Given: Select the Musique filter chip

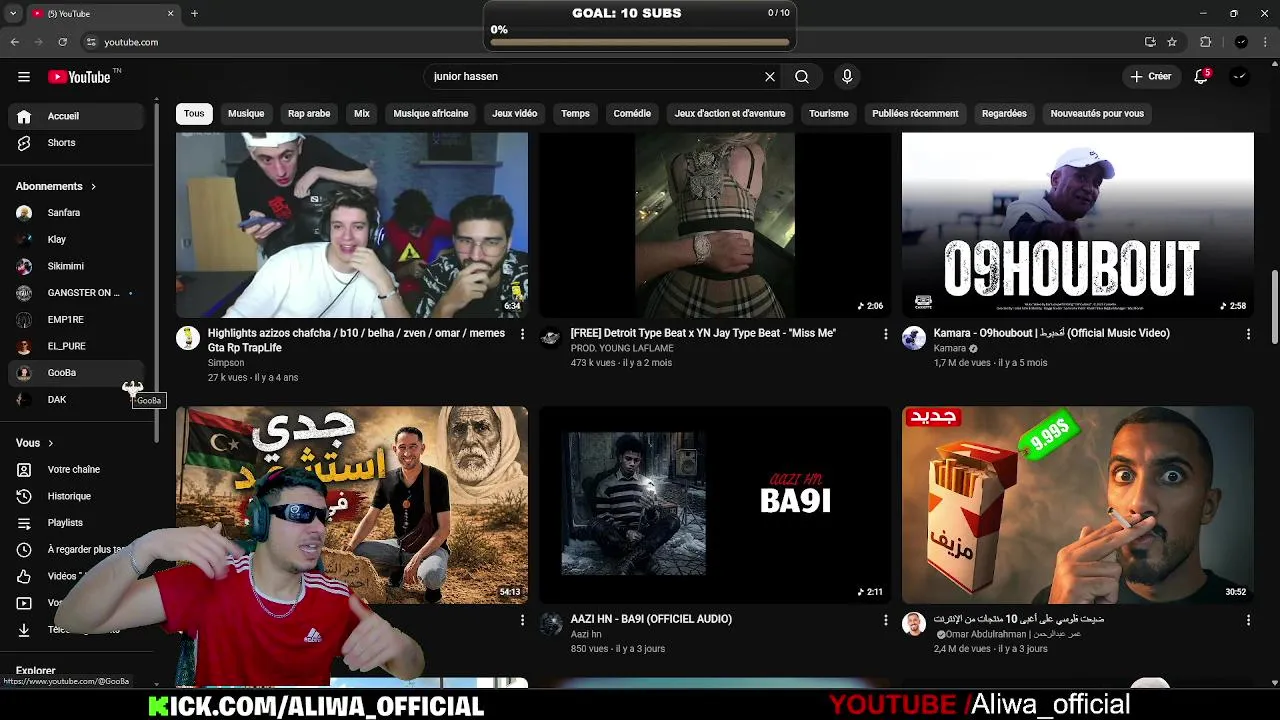Looking at the screenshot, I should point(246,114).
